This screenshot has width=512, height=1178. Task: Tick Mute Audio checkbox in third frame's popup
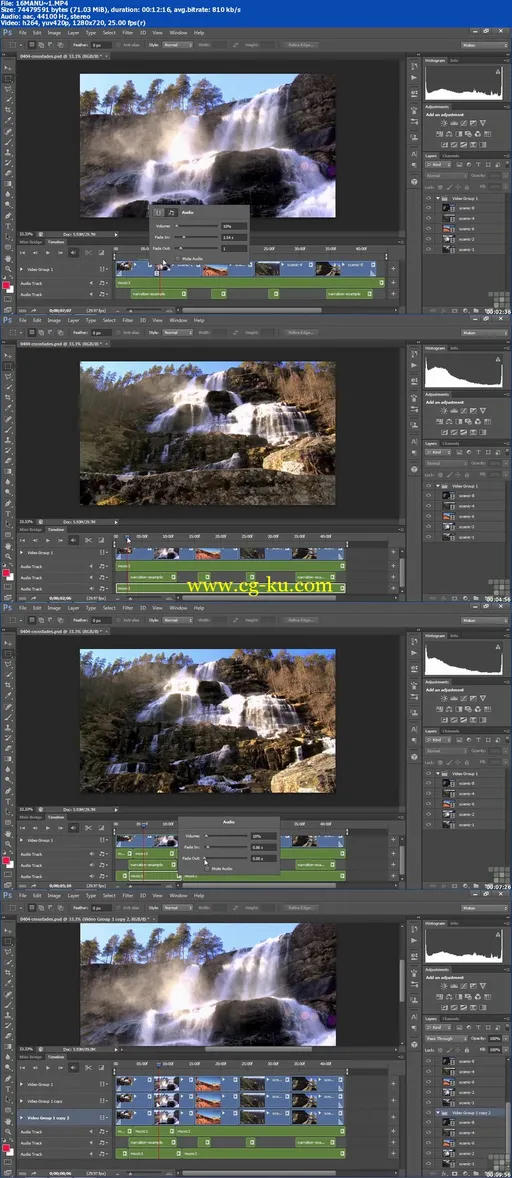(x=207, y=868)
